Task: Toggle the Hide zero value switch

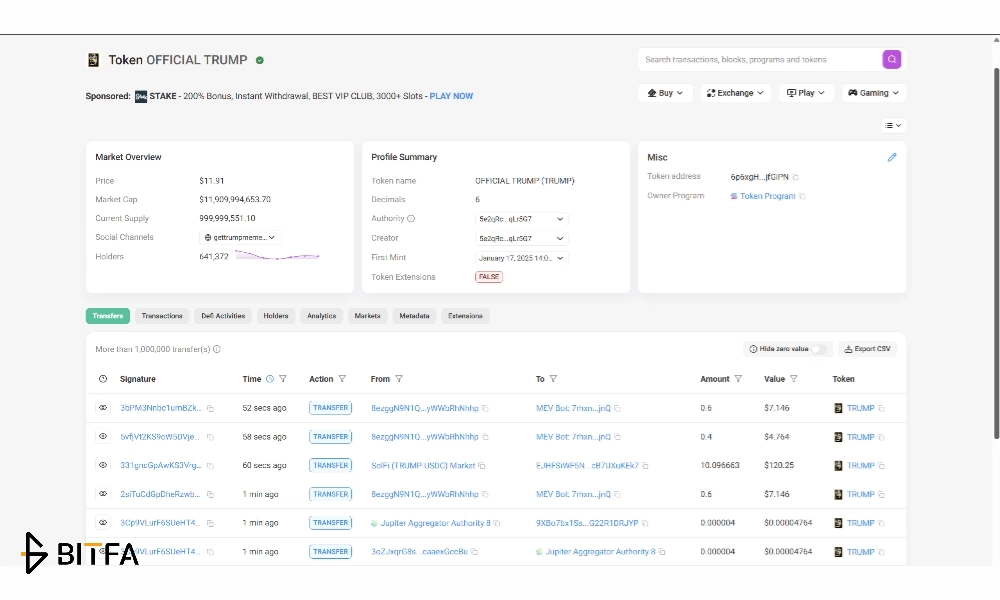Action: click(819, 349)
